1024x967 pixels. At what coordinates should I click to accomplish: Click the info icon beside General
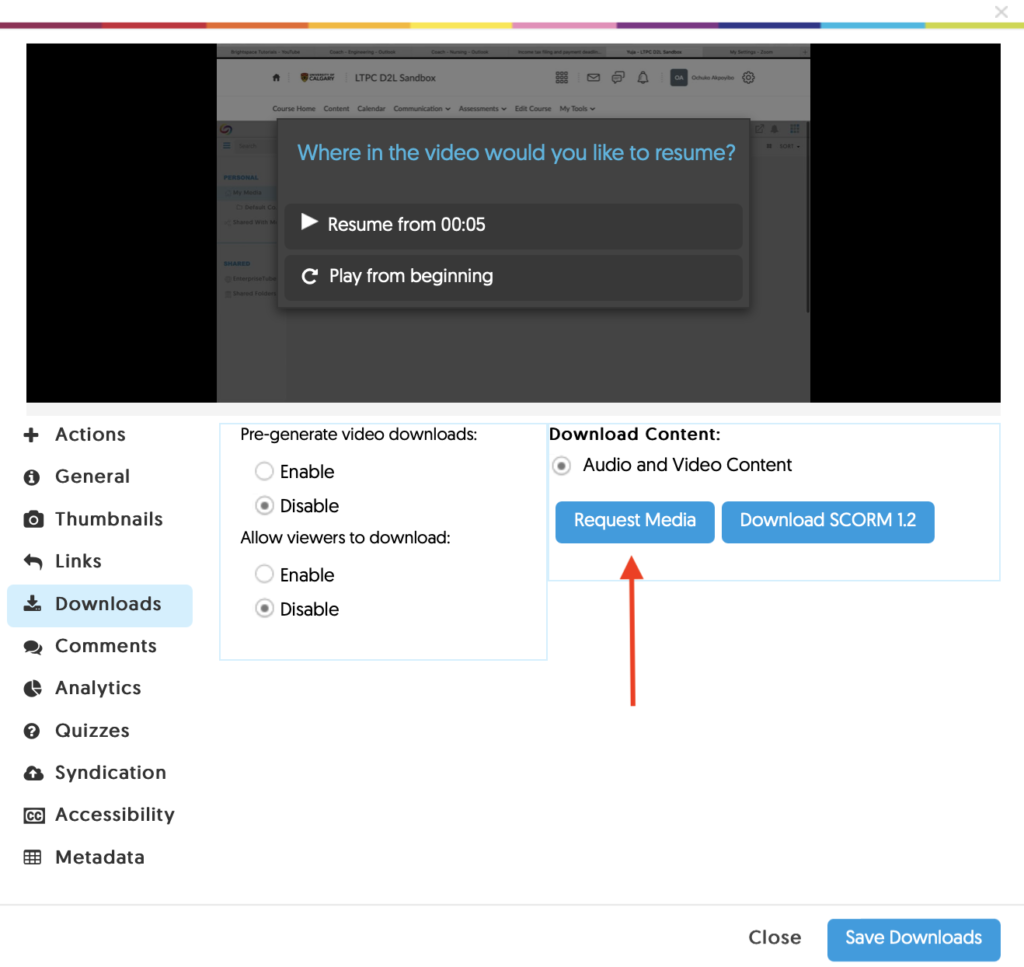(31, 477)
